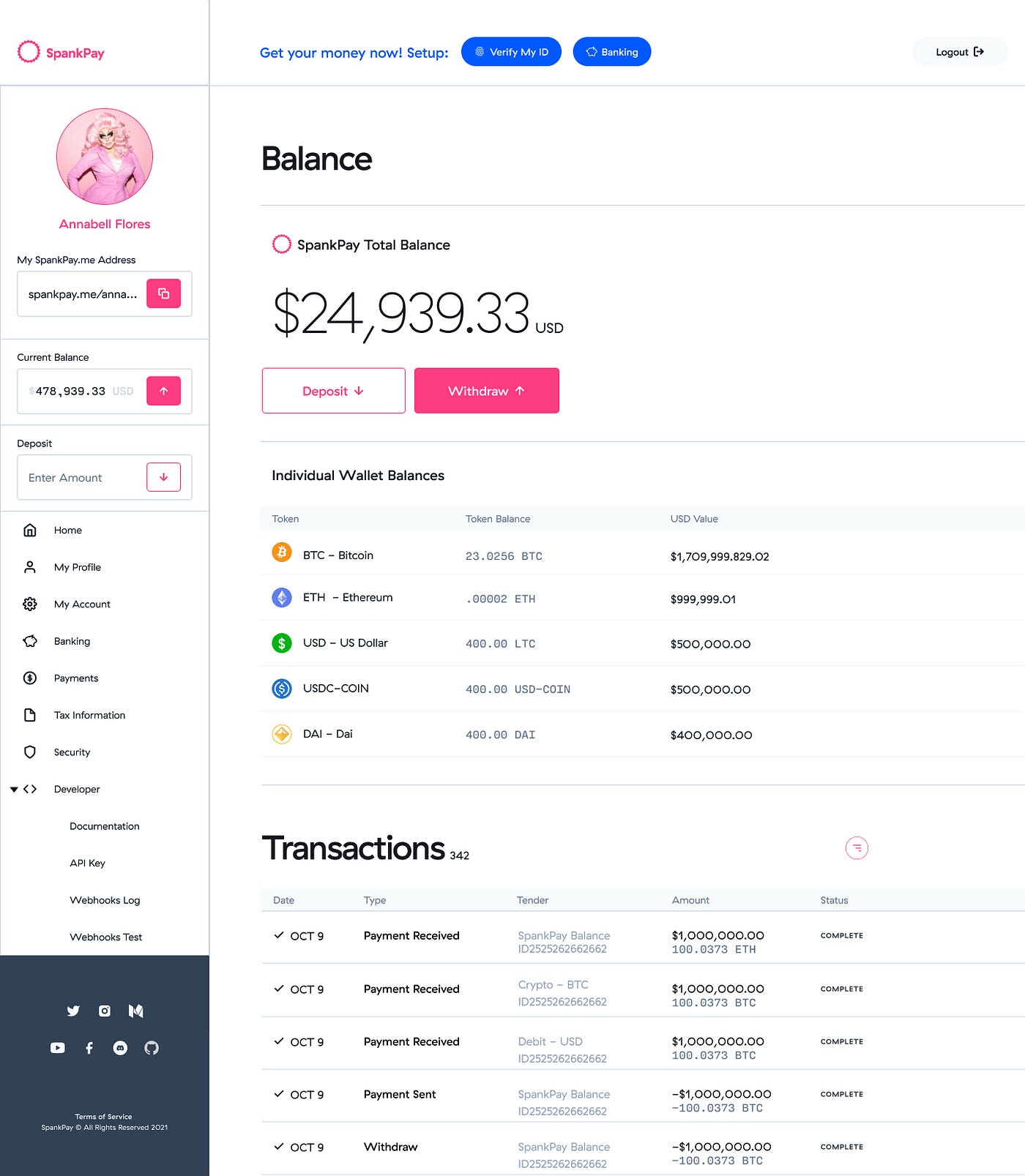Click the '23.0256 BTC' token balance
Image resolution: width=1025 pixels, height=1176 pixels.
(504, 556)
